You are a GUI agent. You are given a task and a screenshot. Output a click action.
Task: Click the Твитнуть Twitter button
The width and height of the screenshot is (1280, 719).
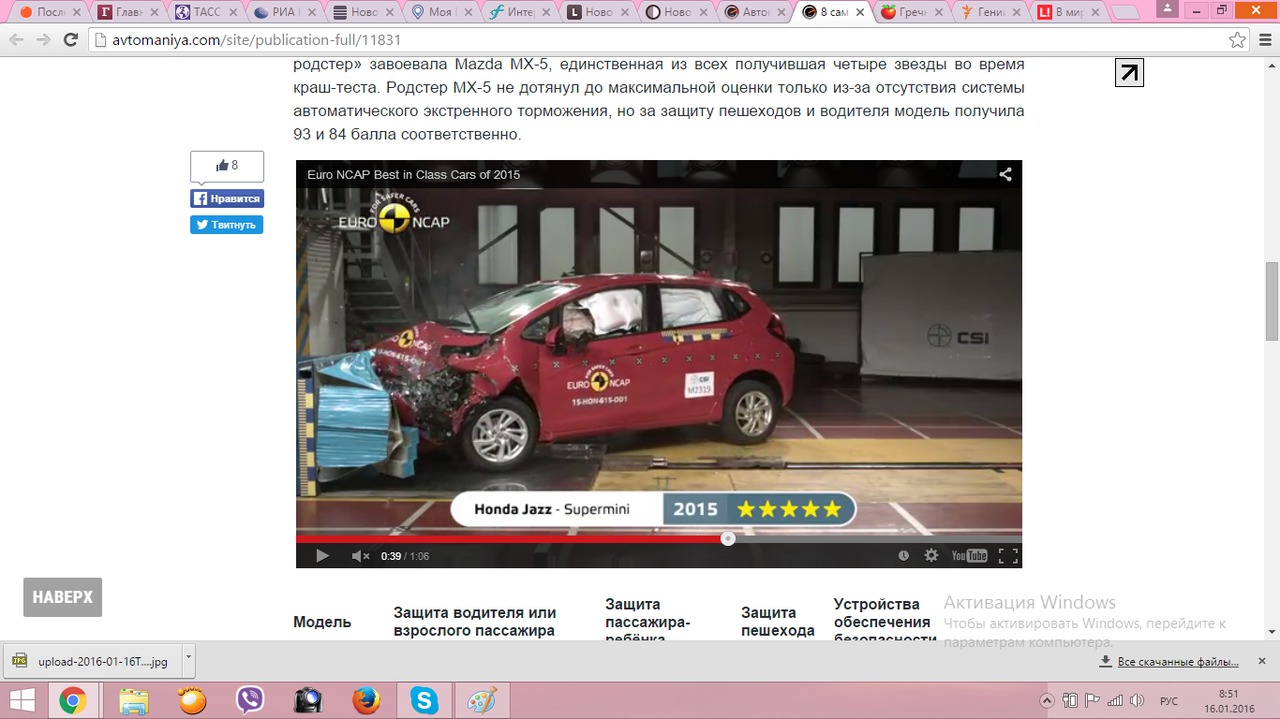tap(227, 225)
